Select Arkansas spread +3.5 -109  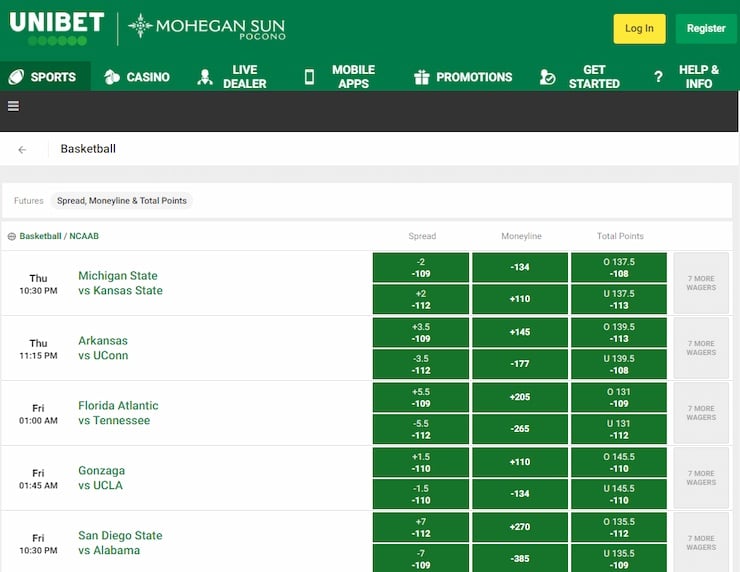click(421, 333)
